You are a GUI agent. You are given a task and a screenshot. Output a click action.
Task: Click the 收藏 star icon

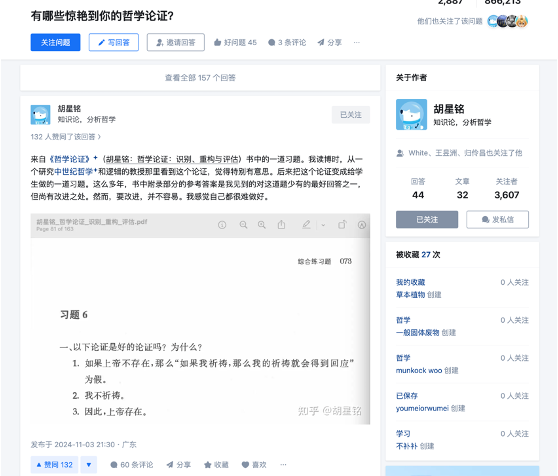pyautogui.click(x=207, y=465)
